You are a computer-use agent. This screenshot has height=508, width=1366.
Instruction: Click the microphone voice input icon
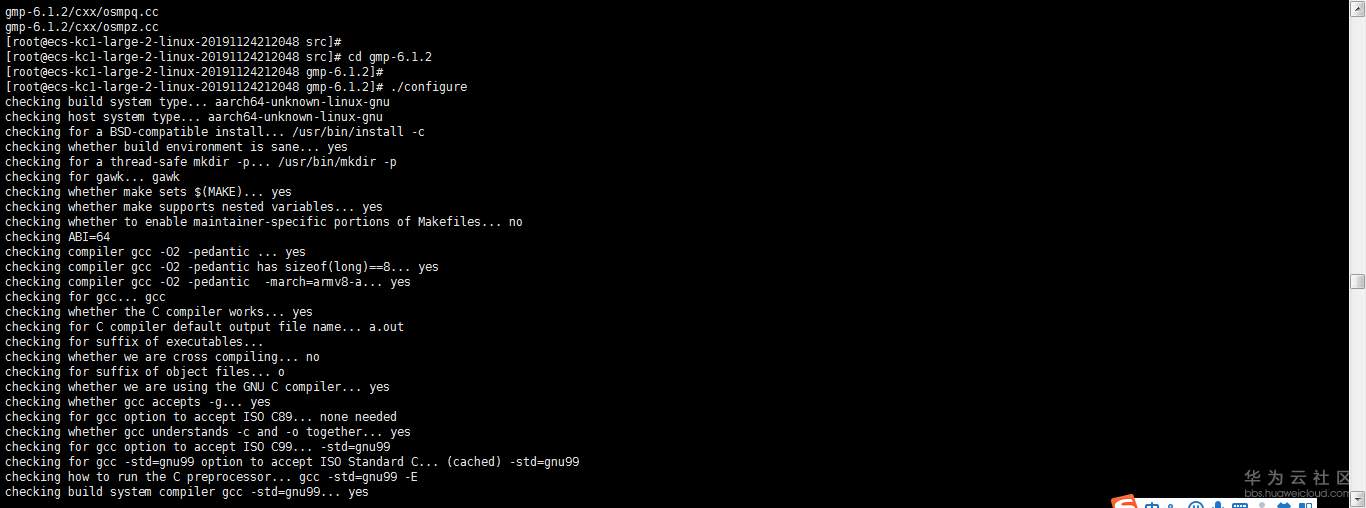[1217, 505]
